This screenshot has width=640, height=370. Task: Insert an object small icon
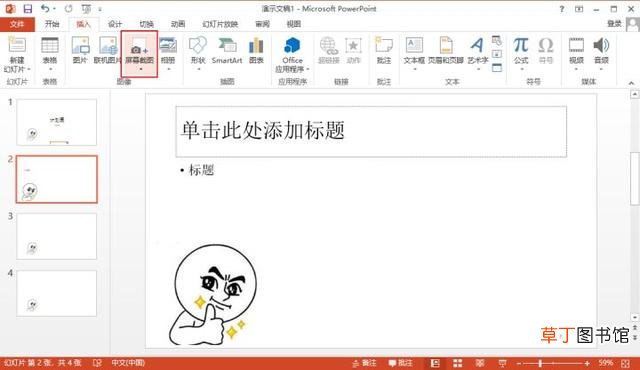(x=497, y=67)
